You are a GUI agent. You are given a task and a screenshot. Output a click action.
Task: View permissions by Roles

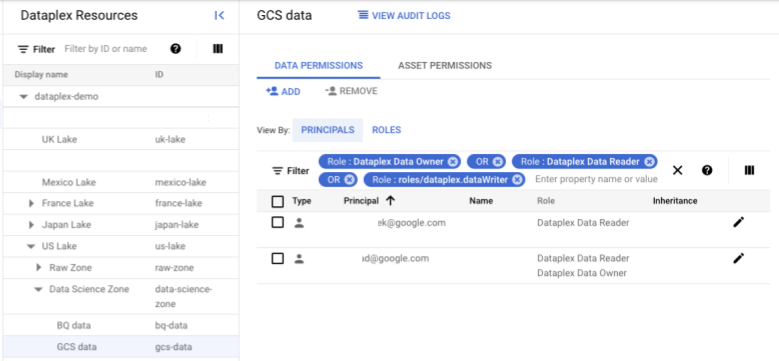[387, 130]
